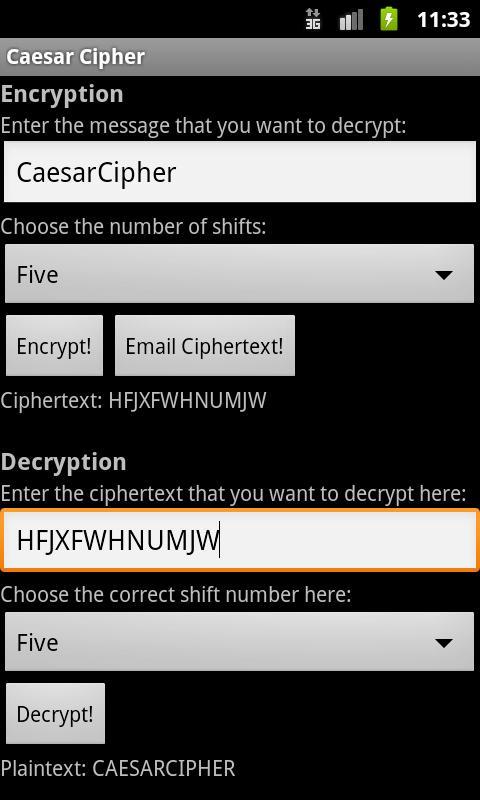Tap the 11:33 clock in status bar

[x=443, y=20]
